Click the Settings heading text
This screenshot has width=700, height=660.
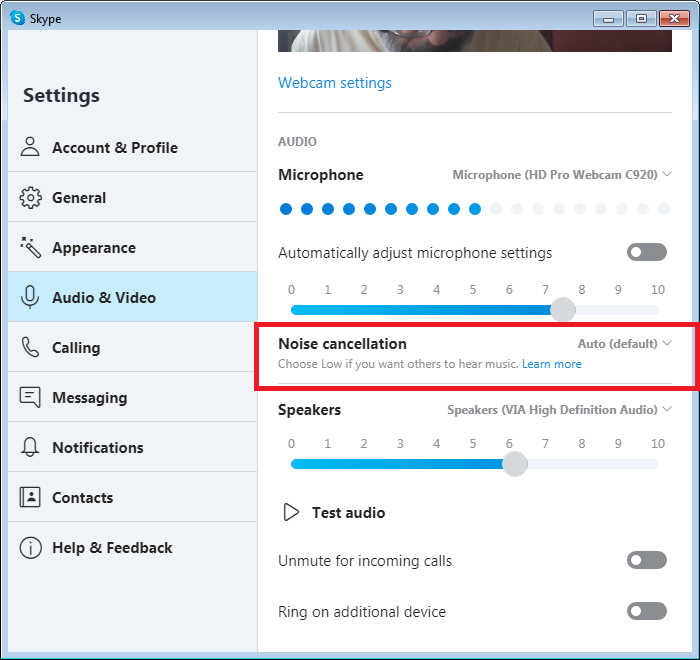[62, 96]
